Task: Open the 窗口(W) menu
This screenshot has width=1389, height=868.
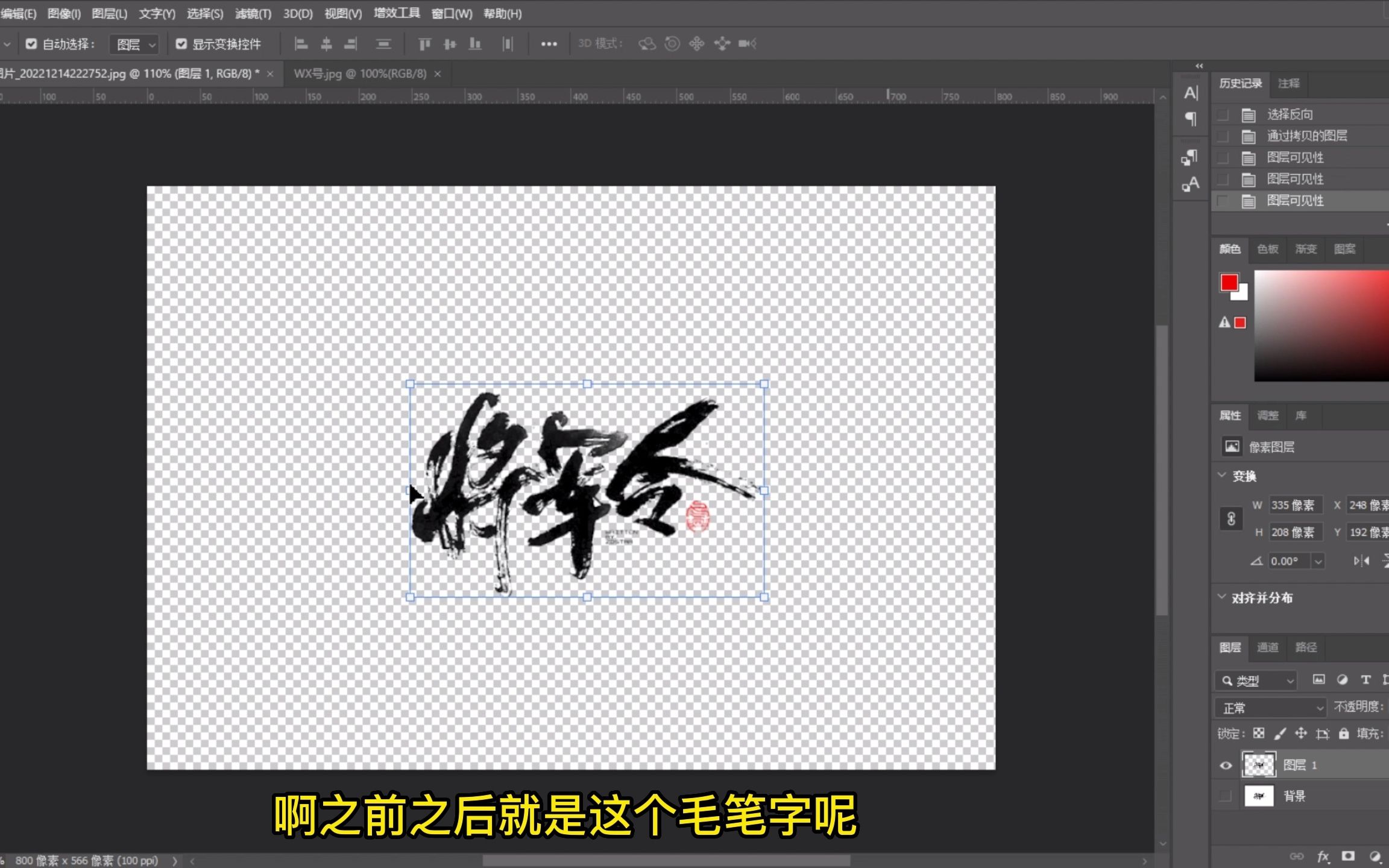Action: (452, 14)
